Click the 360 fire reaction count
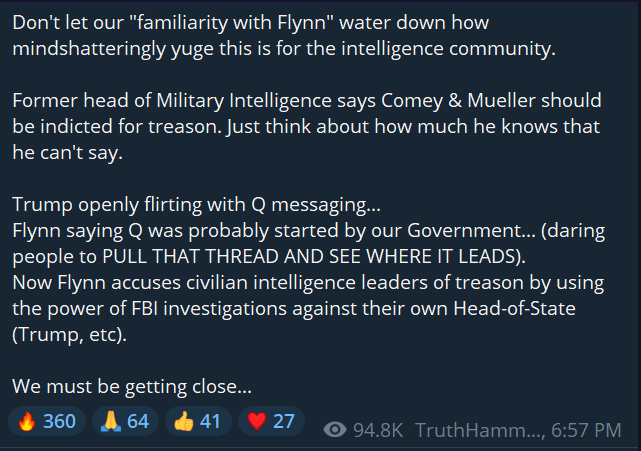The image size is (641, 451). coord(59,421)
